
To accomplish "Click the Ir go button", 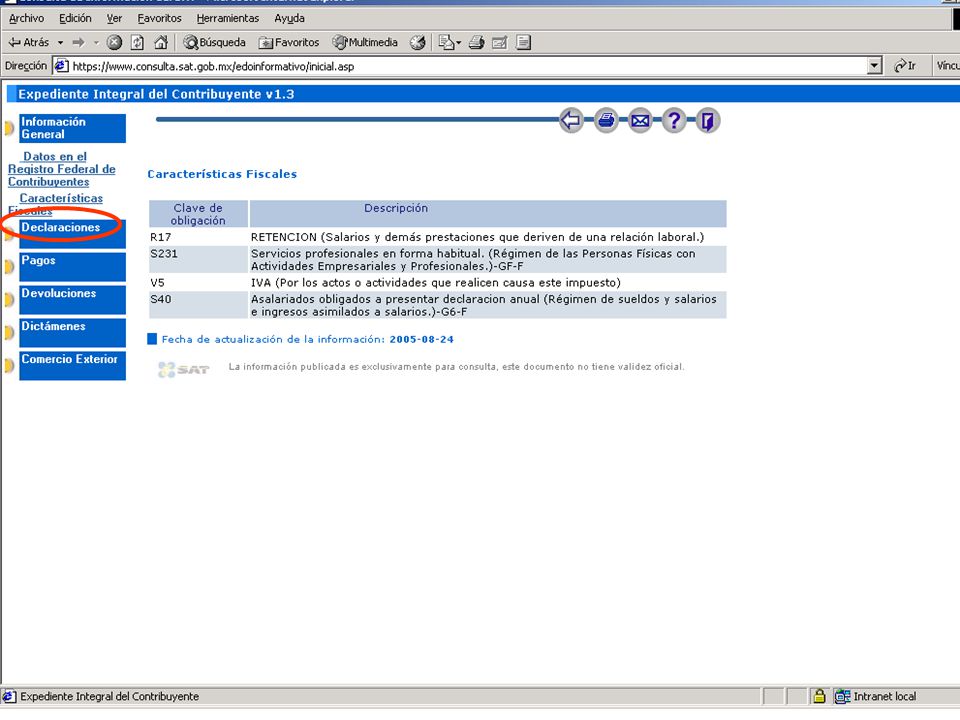I will tap(905, 66).
